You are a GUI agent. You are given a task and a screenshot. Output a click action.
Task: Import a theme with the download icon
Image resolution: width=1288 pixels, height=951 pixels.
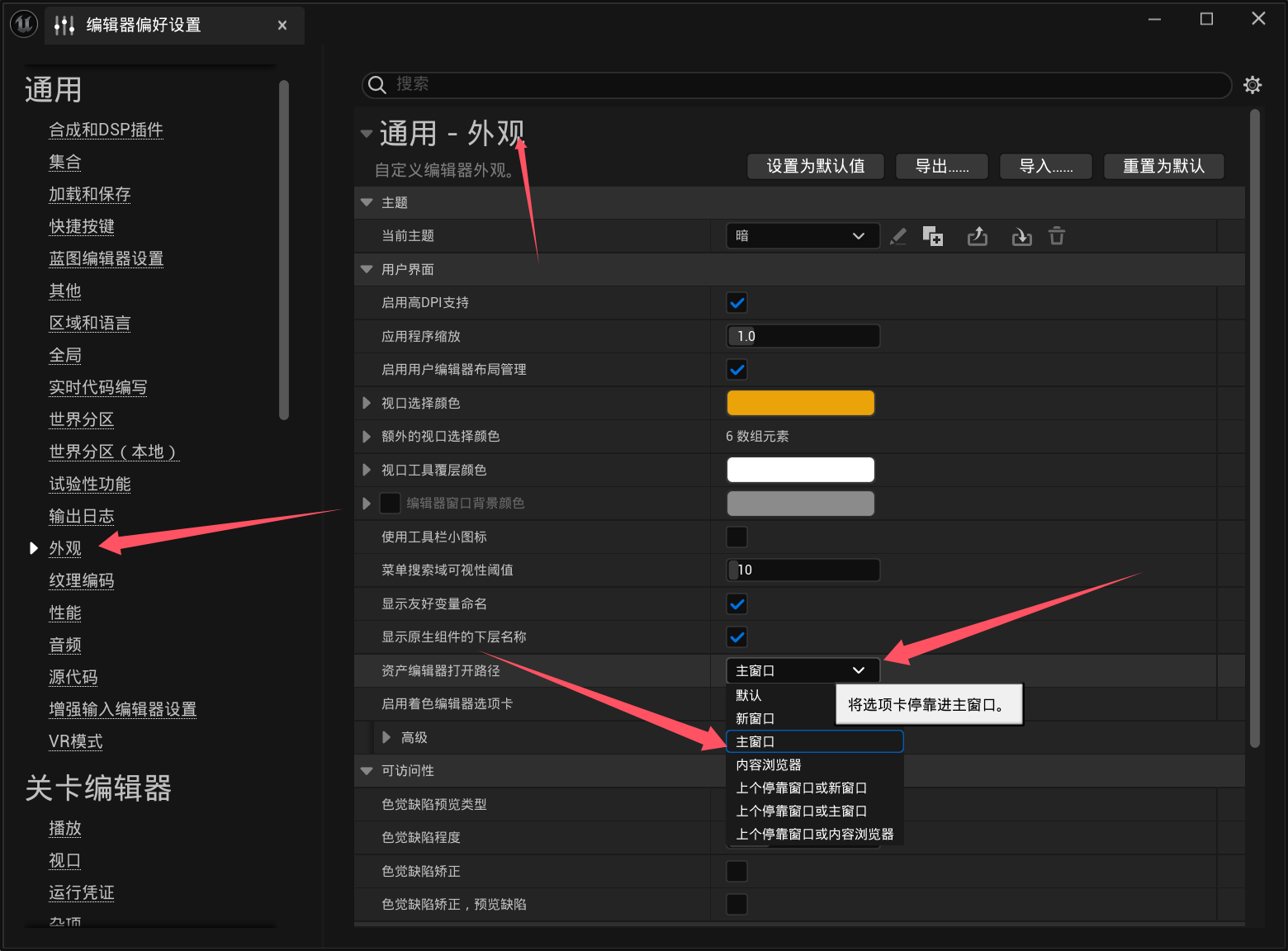coord(1021,235)
